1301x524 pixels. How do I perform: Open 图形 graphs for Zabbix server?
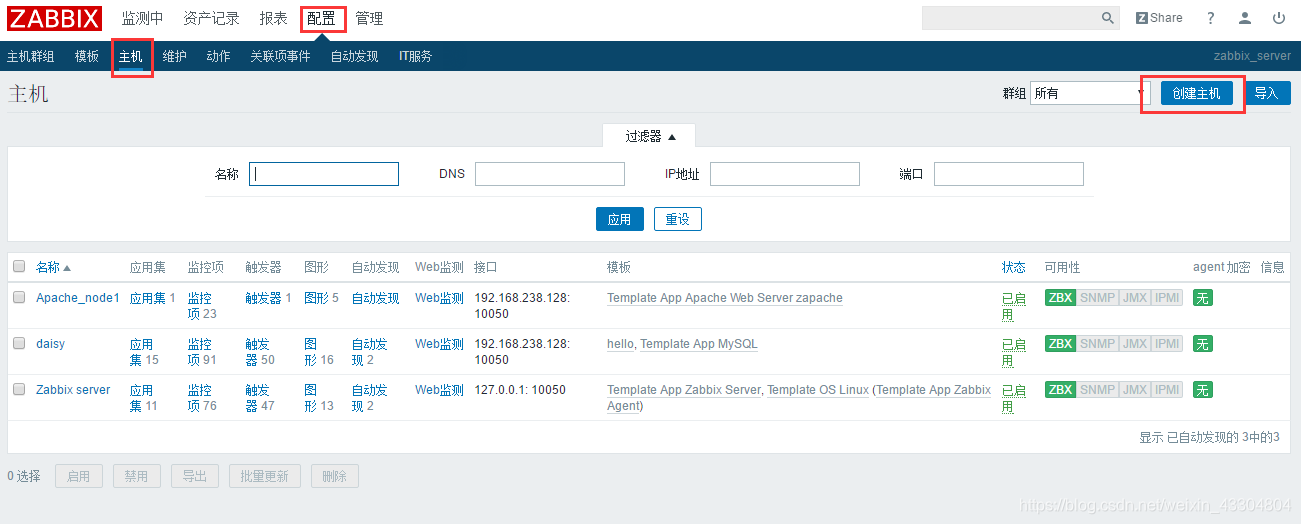click(x=312, y=398)
